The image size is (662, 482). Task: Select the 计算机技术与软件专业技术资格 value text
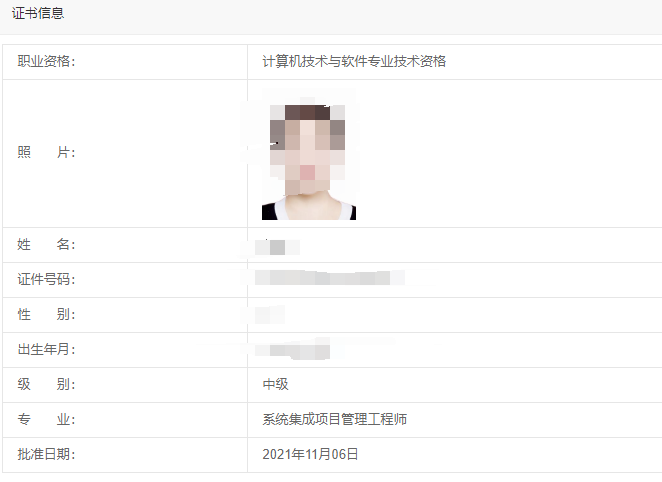tap(354, 62)
